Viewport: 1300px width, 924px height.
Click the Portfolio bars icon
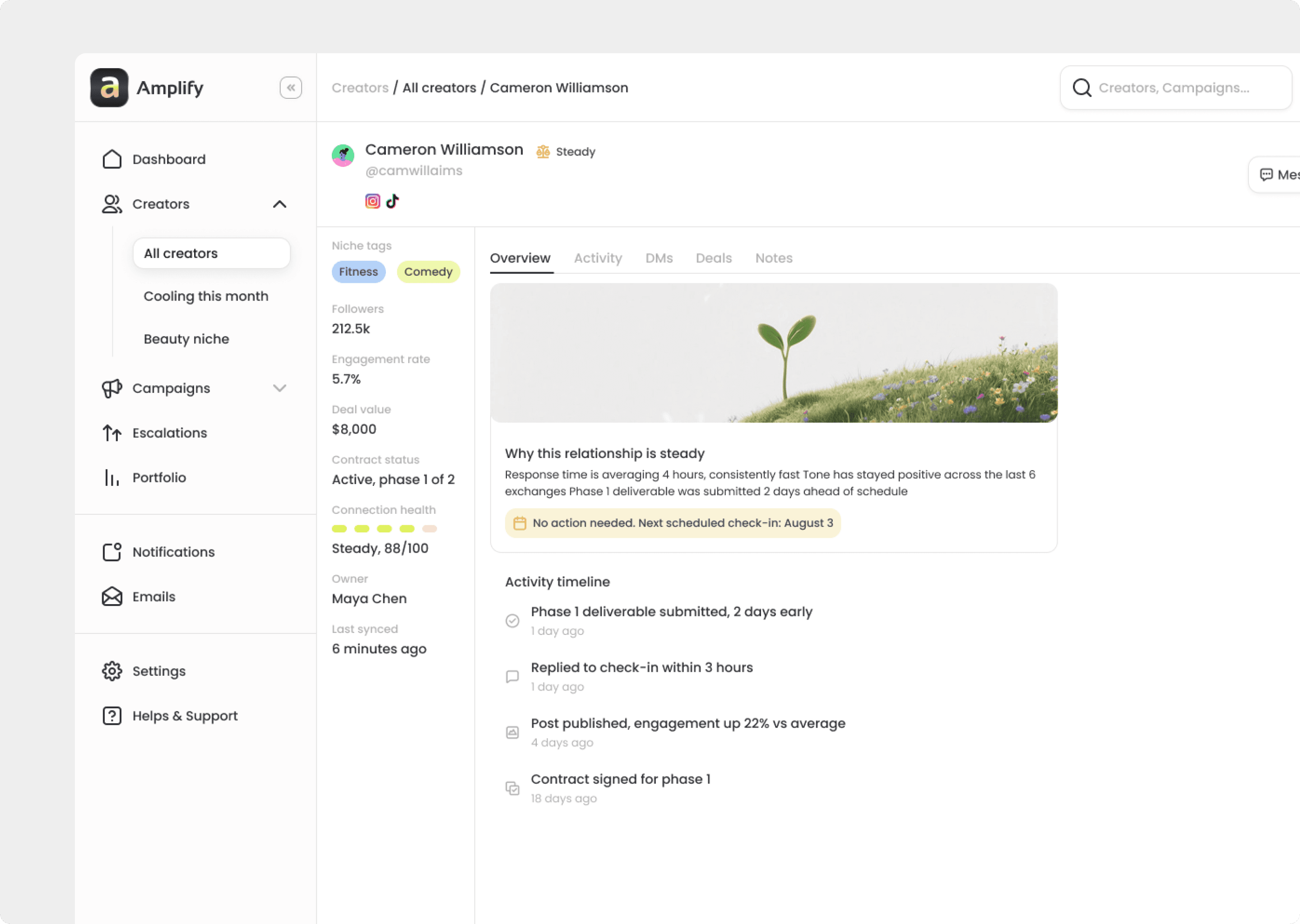112,478
